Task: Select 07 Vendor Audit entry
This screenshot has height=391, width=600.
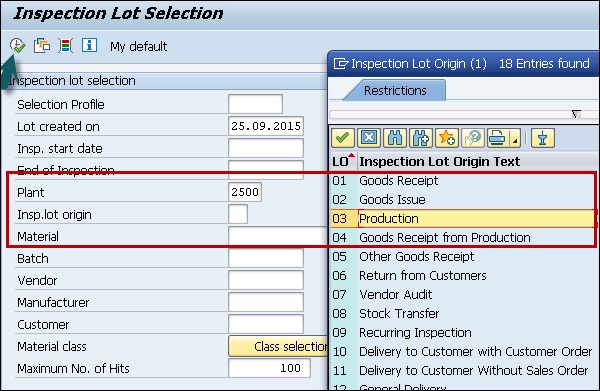Action: tap(464, 295)
